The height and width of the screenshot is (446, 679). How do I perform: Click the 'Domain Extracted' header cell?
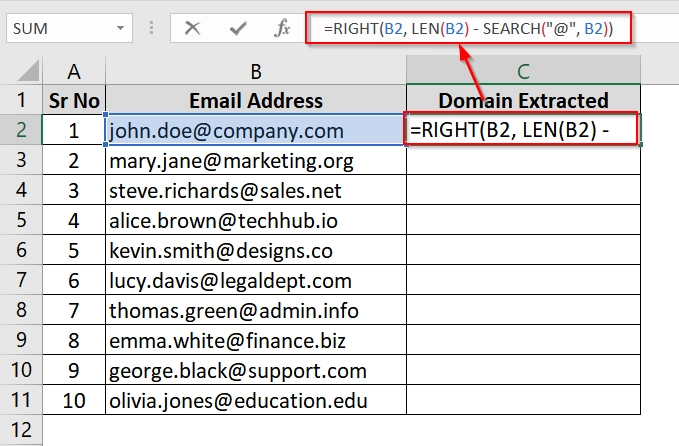pyautogui.click(x=523, y=100)
